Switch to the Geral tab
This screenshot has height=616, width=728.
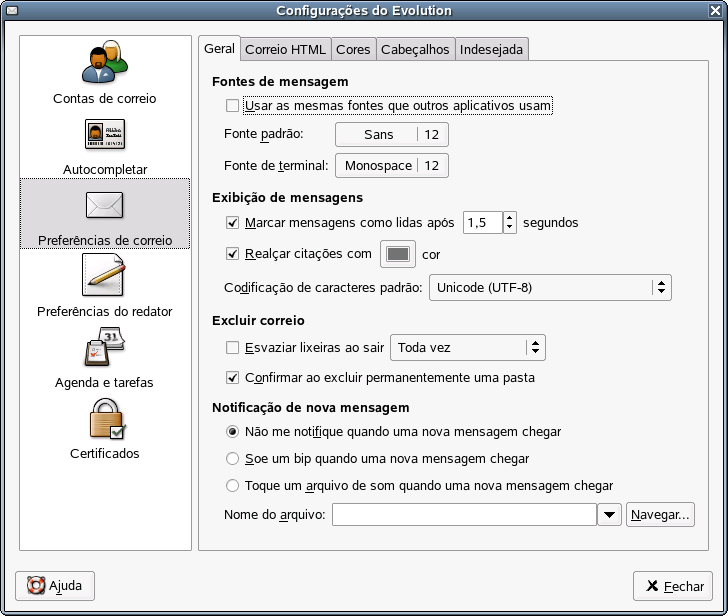point(220,48)
